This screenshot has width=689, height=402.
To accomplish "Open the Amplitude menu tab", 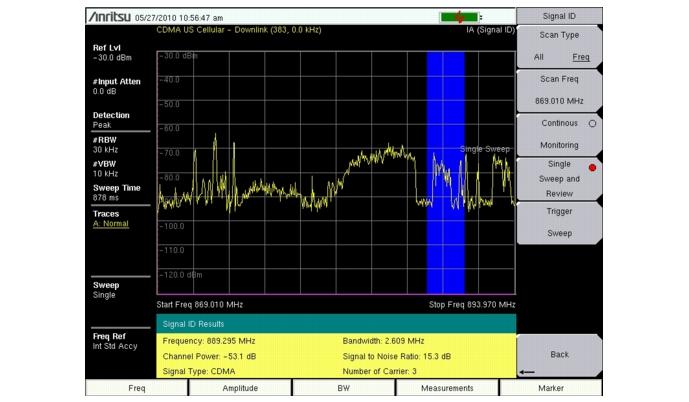I will pos(239,388).
